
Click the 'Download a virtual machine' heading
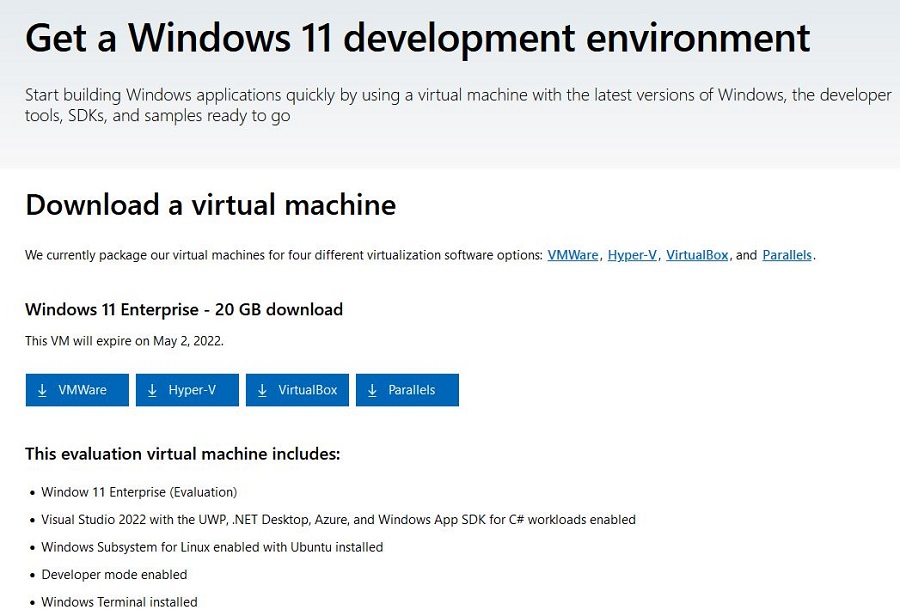point(211,205)
